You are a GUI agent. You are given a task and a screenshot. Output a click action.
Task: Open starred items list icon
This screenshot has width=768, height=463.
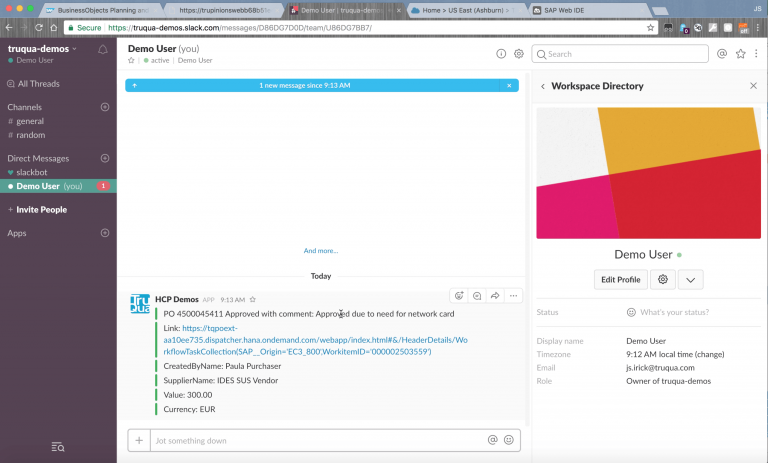(741, 54)
